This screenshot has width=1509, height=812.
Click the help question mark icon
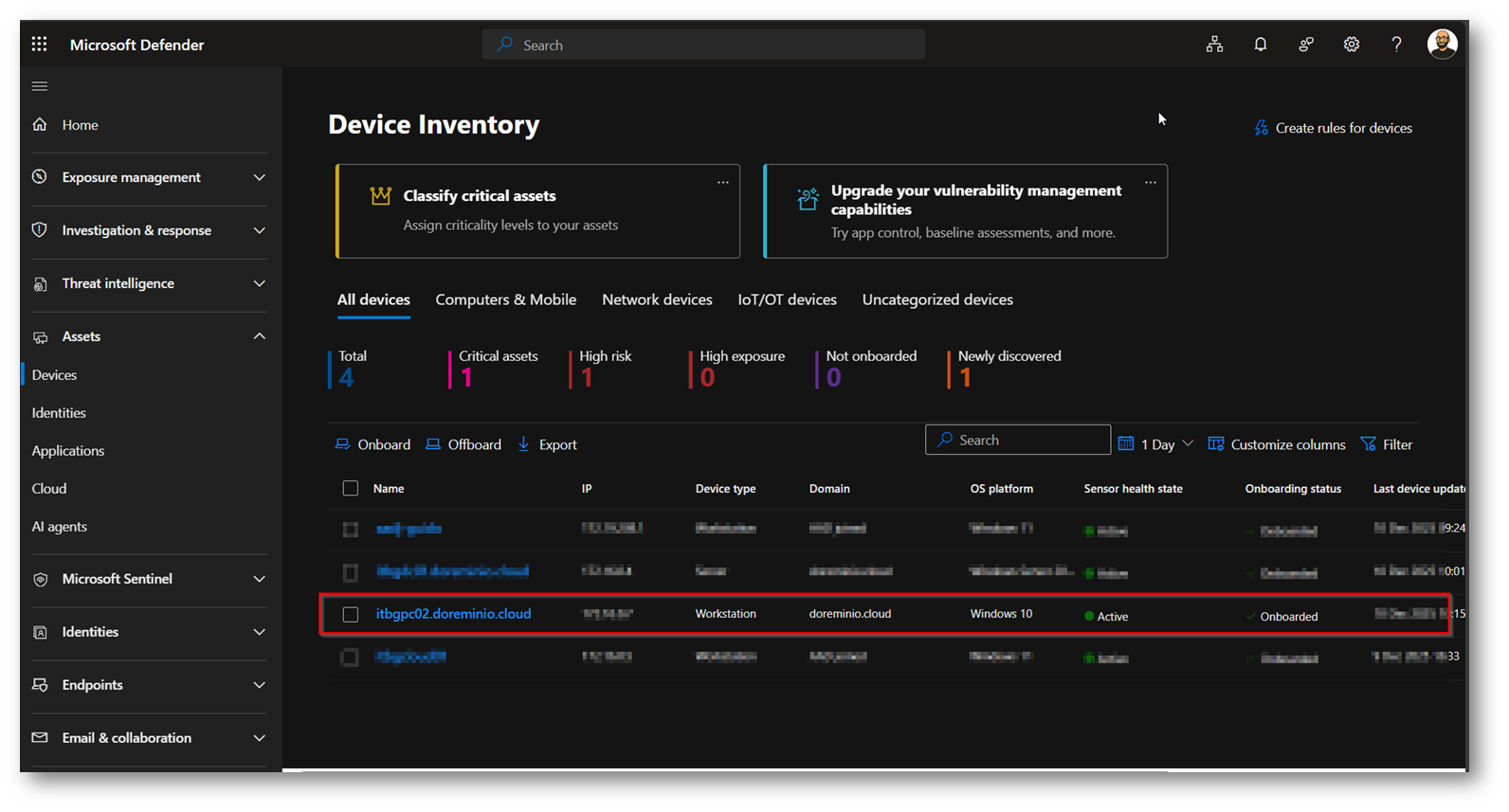point(1396,45)
